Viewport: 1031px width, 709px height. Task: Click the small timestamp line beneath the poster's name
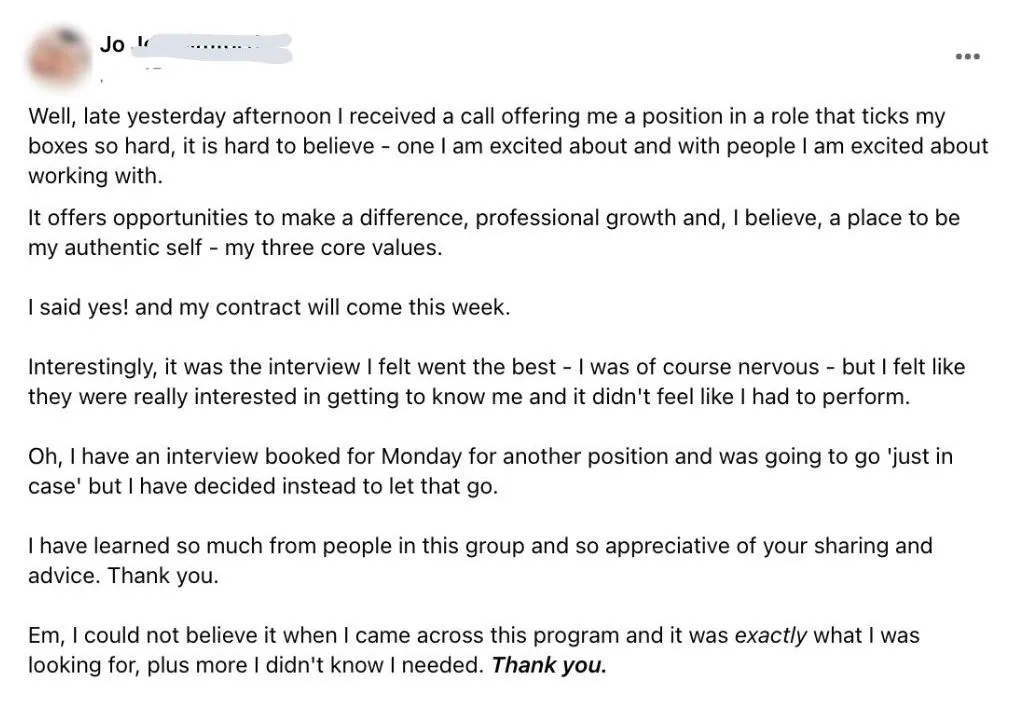tap(130, 74)
